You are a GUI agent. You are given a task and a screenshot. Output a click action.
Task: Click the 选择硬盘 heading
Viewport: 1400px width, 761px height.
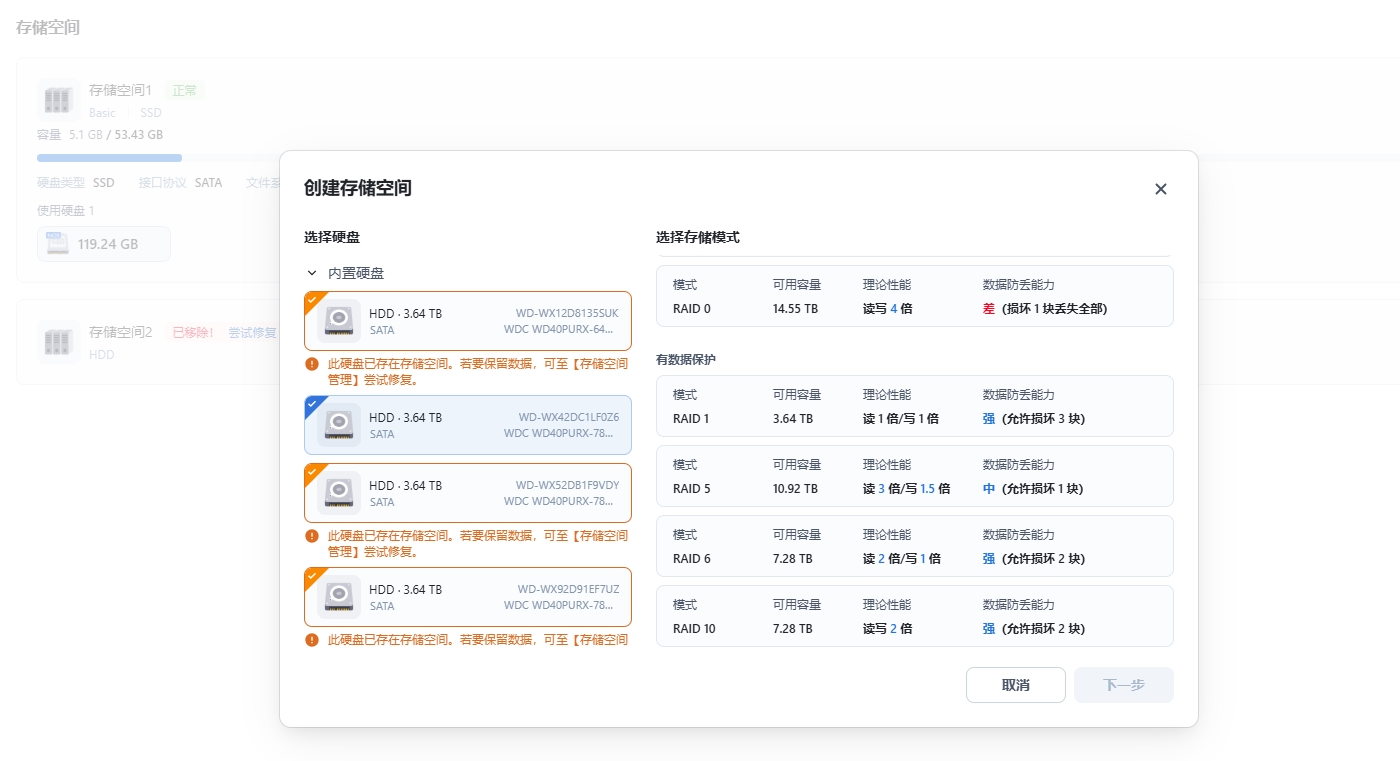(x=332, y=238)
